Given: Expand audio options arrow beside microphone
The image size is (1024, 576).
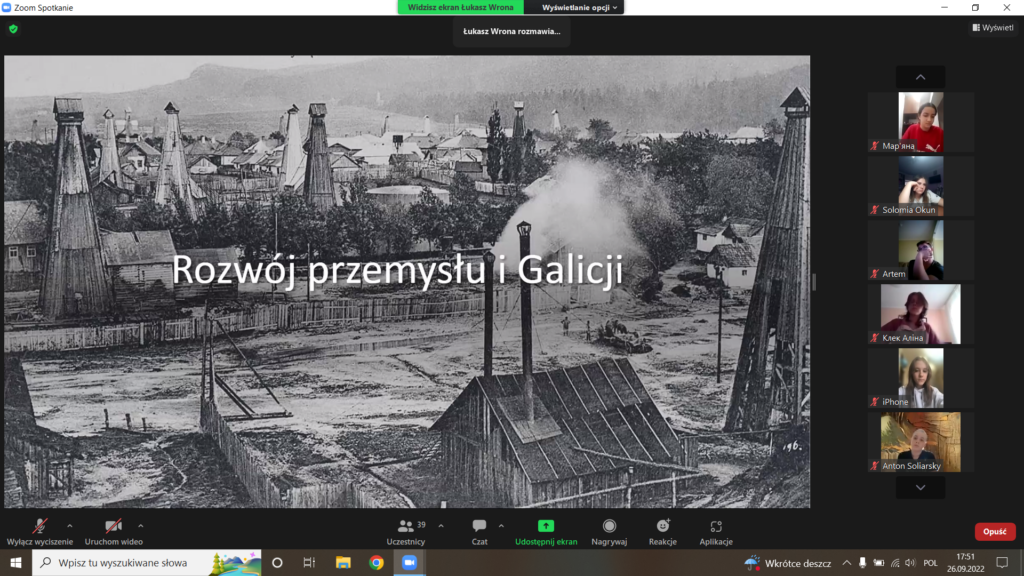Looking at the screenshot, I should (69, 525).
